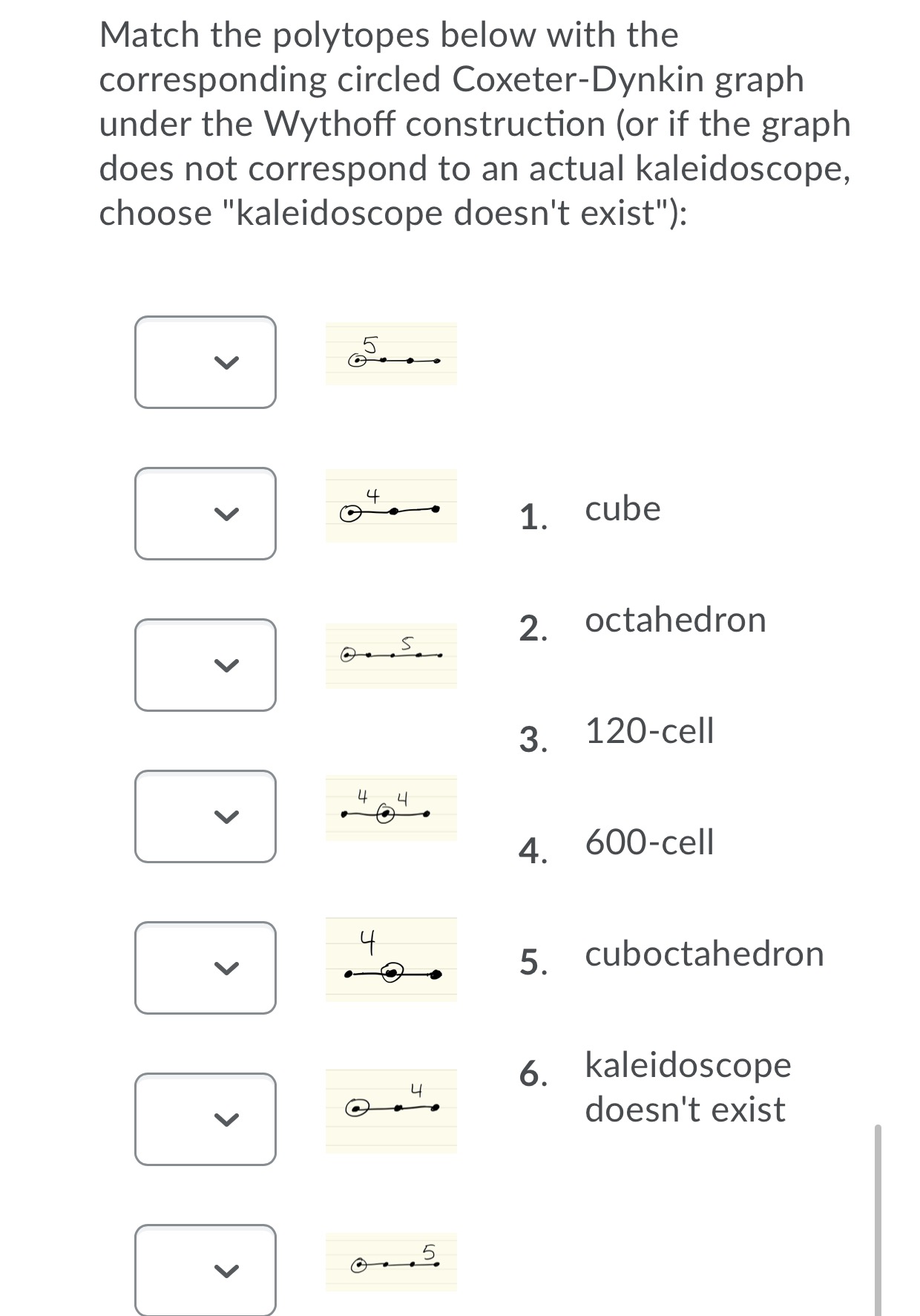Click the '600-cell' option text
This screenshot has width=920, height=1316.
tap(650, 841)
